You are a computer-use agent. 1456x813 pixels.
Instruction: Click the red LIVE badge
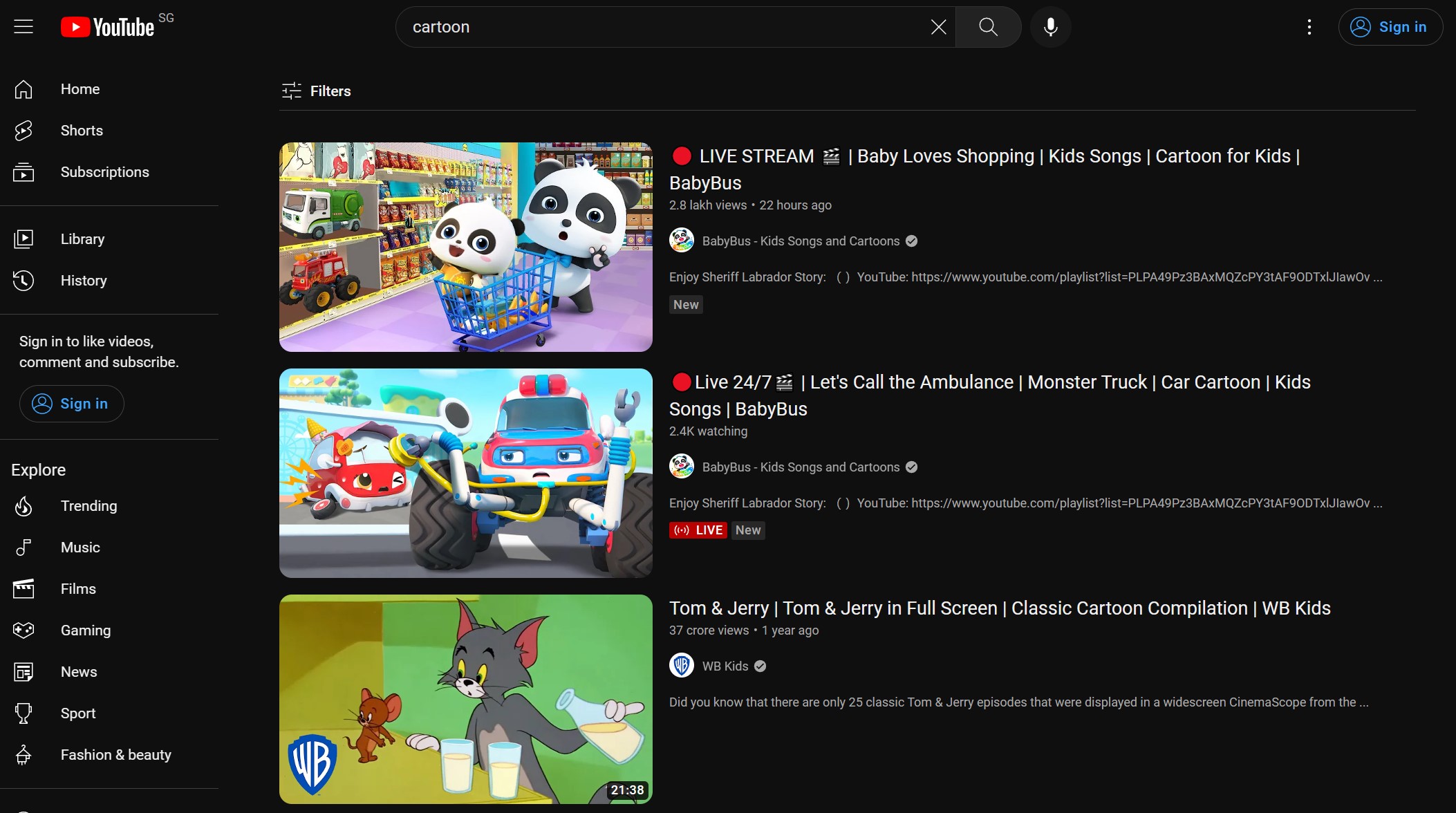(698, 530)
